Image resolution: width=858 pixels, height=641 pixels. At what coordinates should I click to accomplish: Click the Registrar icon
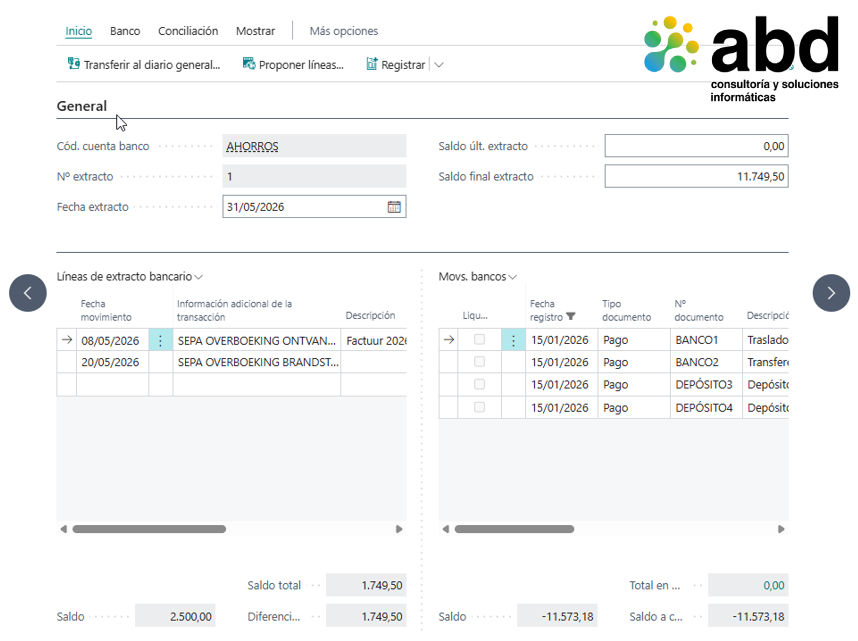point(372,64)
